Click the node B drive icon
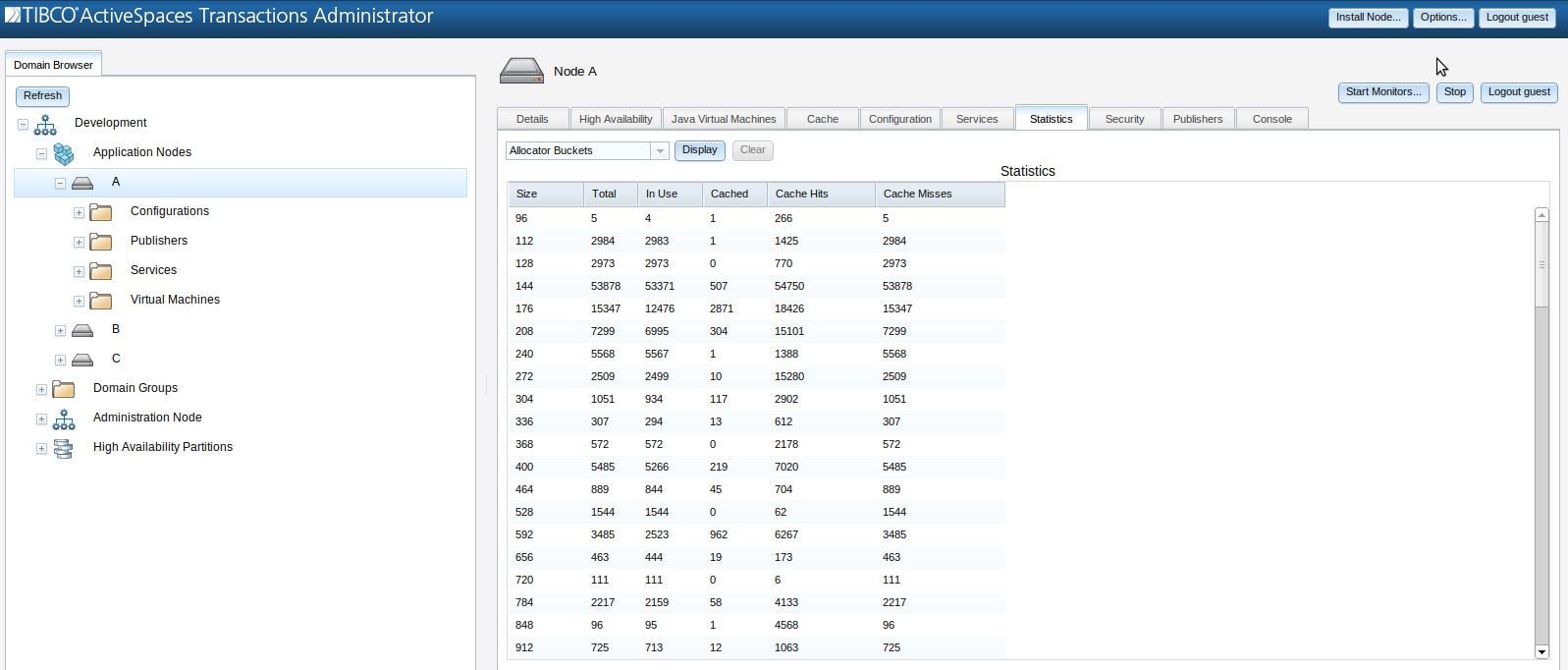The width and height of the screenshot is (1568, 670). coord(82,331)
